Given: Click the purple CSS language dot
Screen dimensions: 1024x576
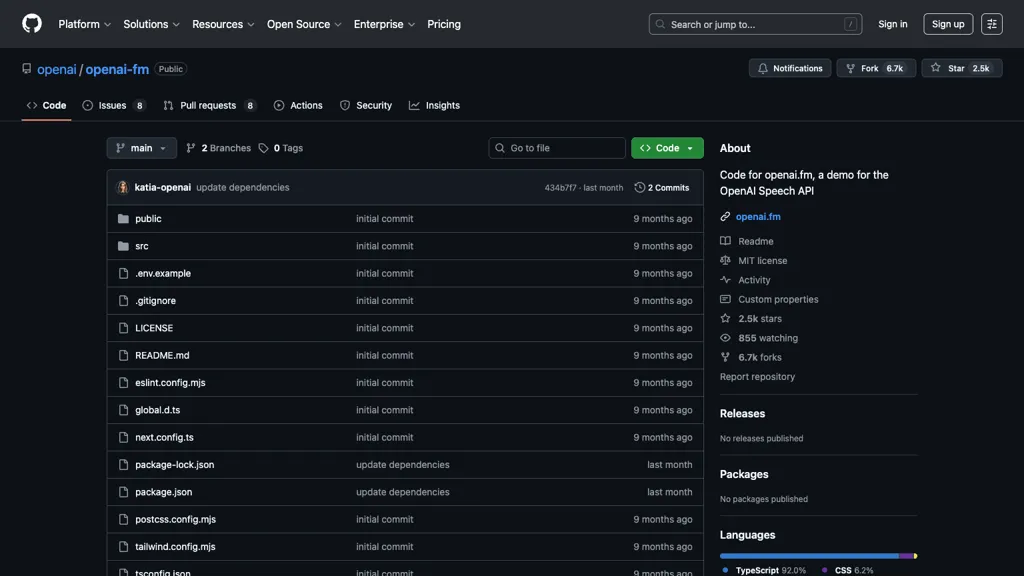Looking at the screenshot, I should [x=824, y=570].
